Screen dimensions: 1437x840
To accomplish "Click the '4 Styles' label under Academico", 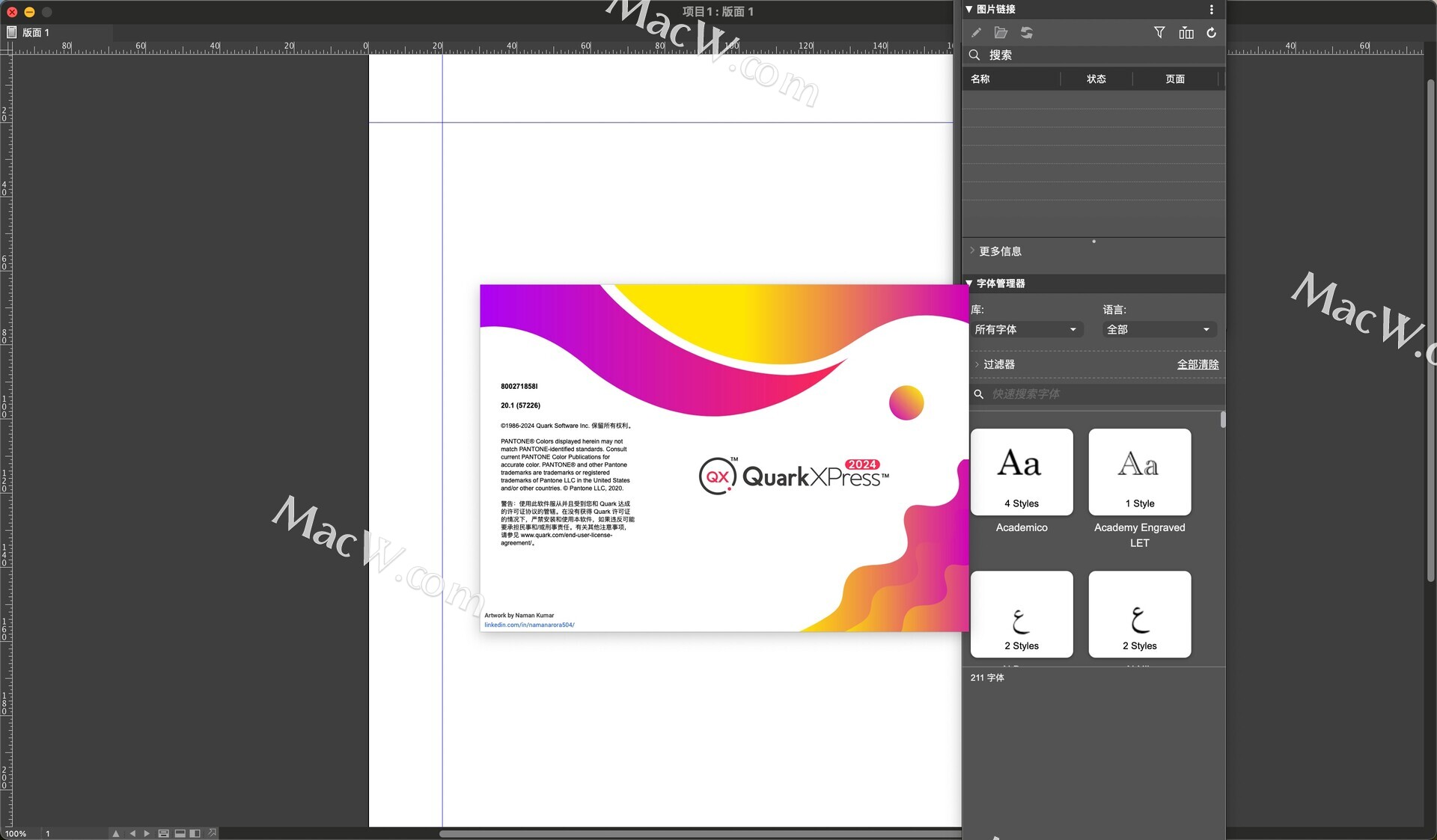I will pos(1022,503).
